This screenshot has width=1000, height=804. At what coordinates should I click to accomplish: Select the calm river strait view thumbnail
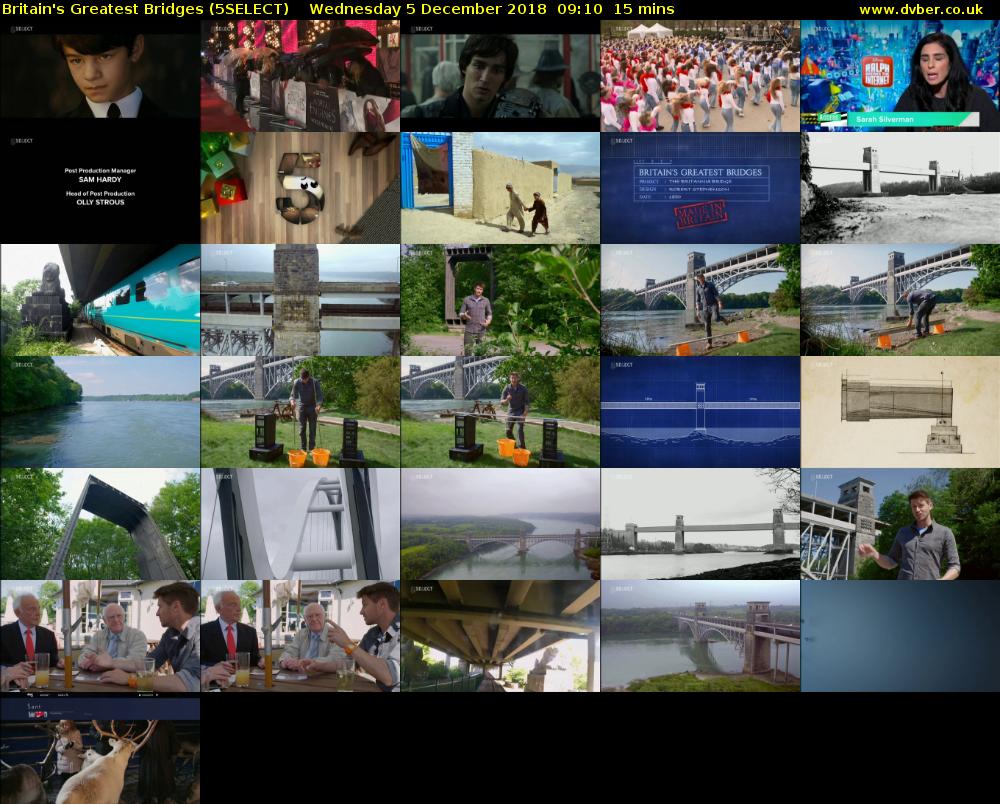[100, 412]
